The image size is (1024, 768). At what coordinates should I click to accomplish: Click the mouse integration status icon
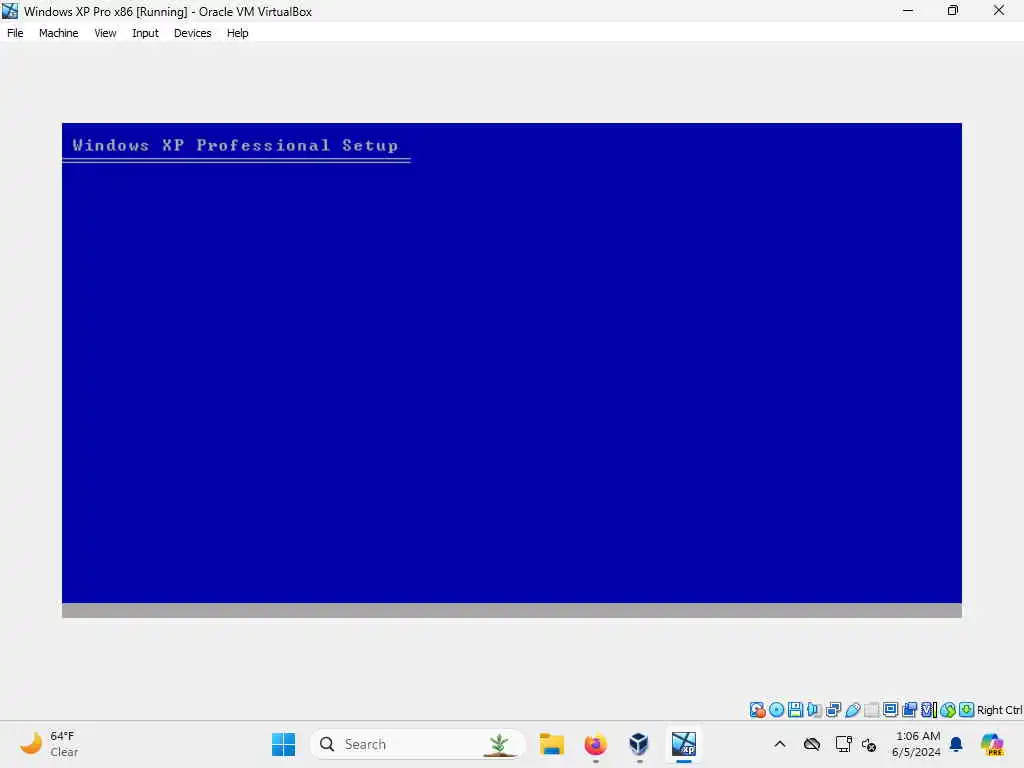click(948, 710)
